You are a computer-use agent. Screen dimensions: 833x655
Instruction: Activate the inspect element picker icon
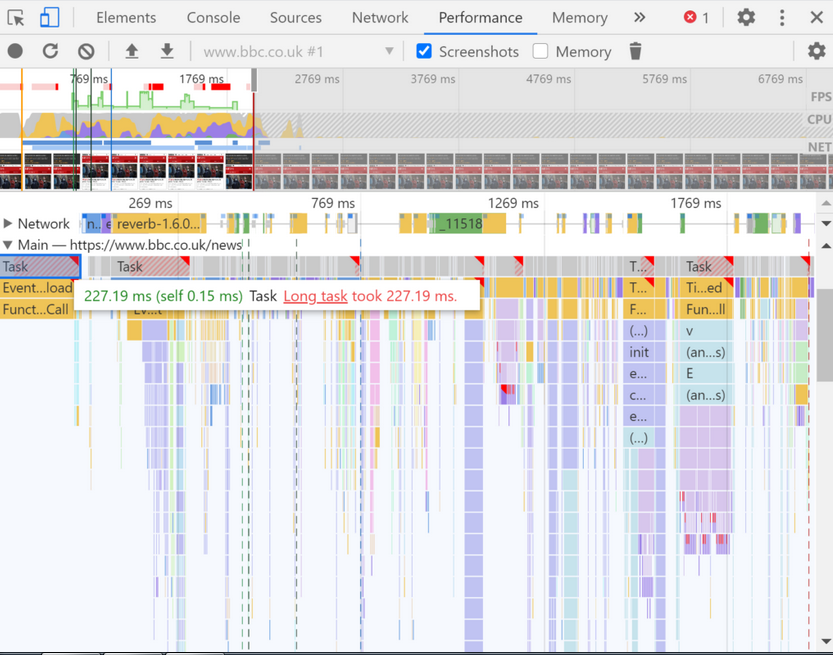point(16,18)
